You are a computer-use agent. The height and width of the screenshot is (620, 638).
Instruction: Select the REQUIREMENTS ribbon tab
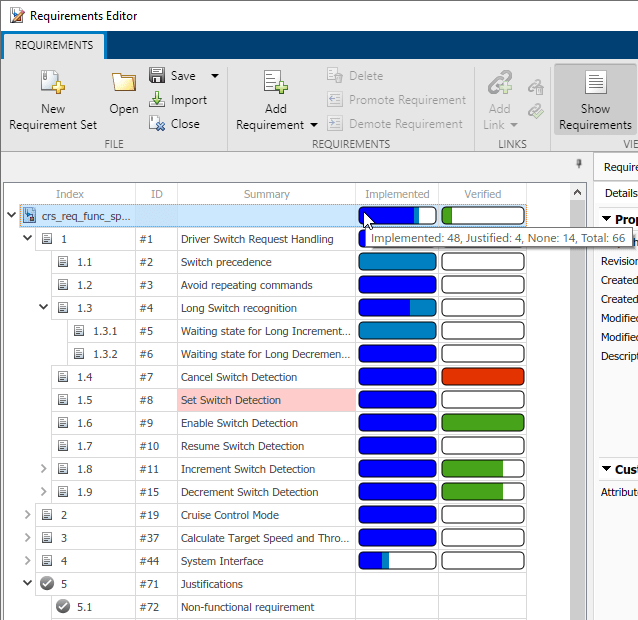(x=53, y=45)
